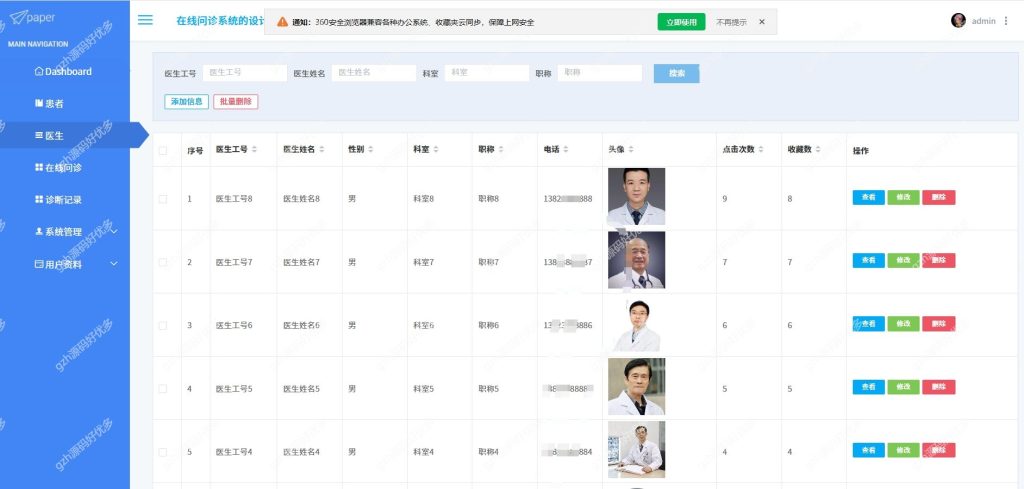The height and width of the screenshot is (489, 1024).
Task: Click 删除 for 医生姓名4
Action: 938,450
